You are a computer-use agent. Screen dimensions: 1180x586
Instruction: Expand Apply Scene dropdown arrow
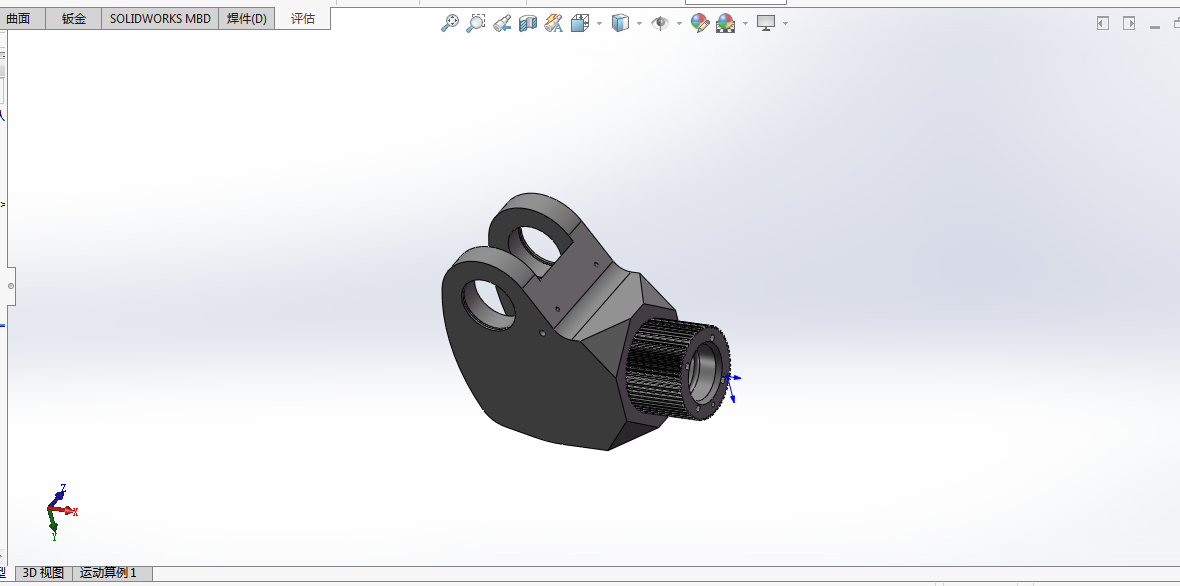[746, 23]
